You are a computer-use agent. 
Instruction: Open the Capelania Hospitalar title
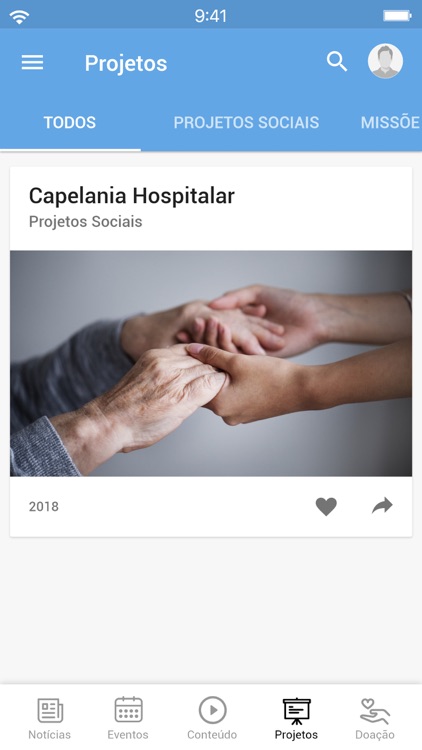point(132,196)
